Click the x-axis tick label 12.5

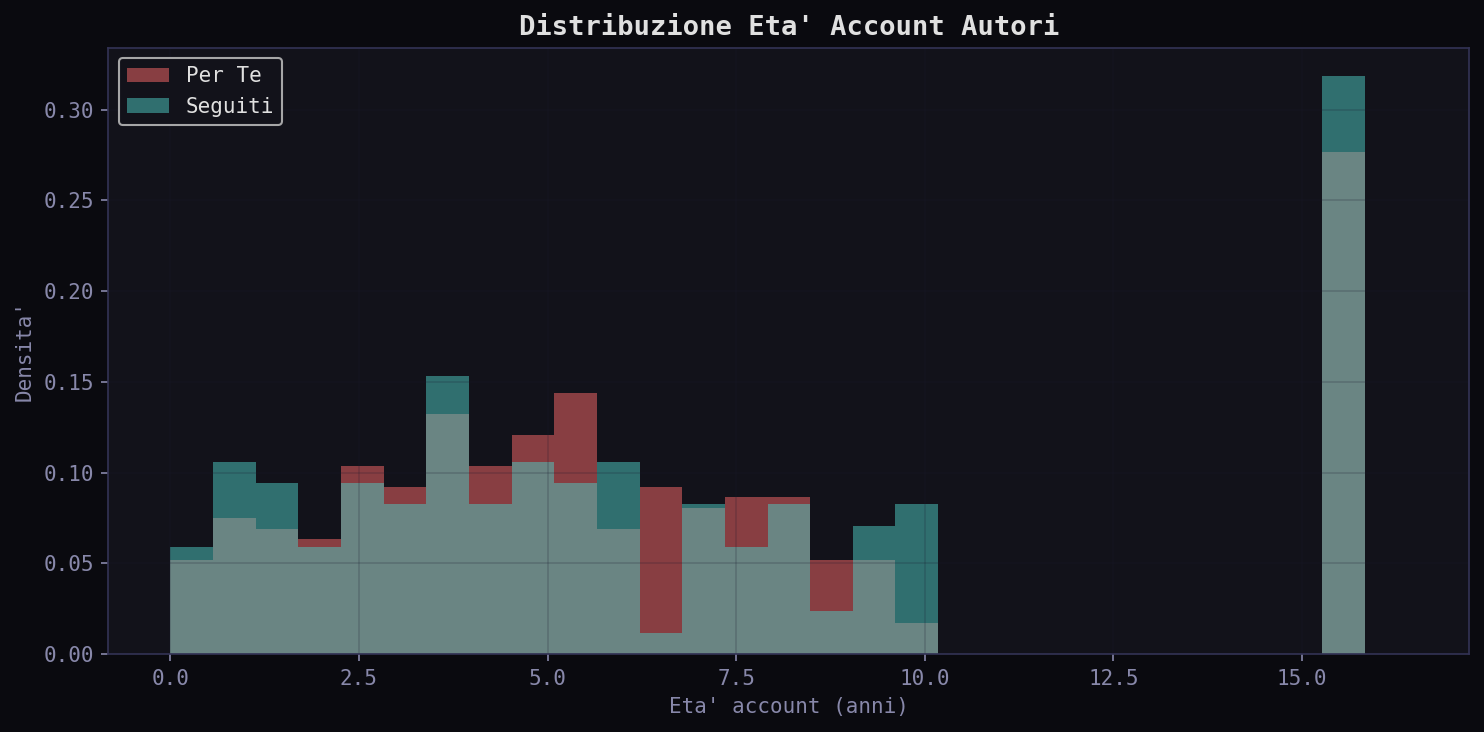(x=1113, y=678)
